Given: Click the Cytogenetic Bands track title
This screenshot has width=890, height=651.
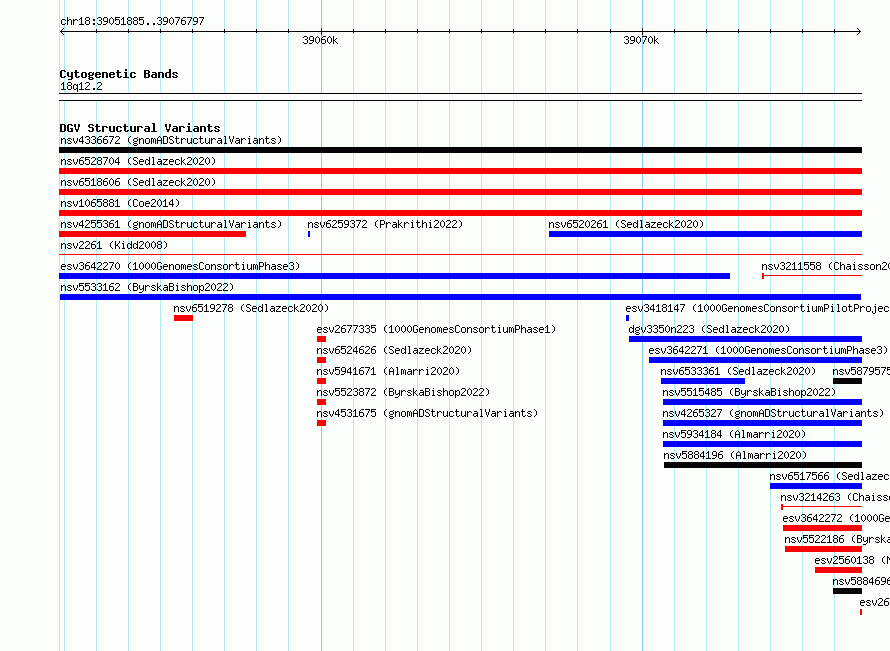Looking at the screenshot, I should click(119, 74).
